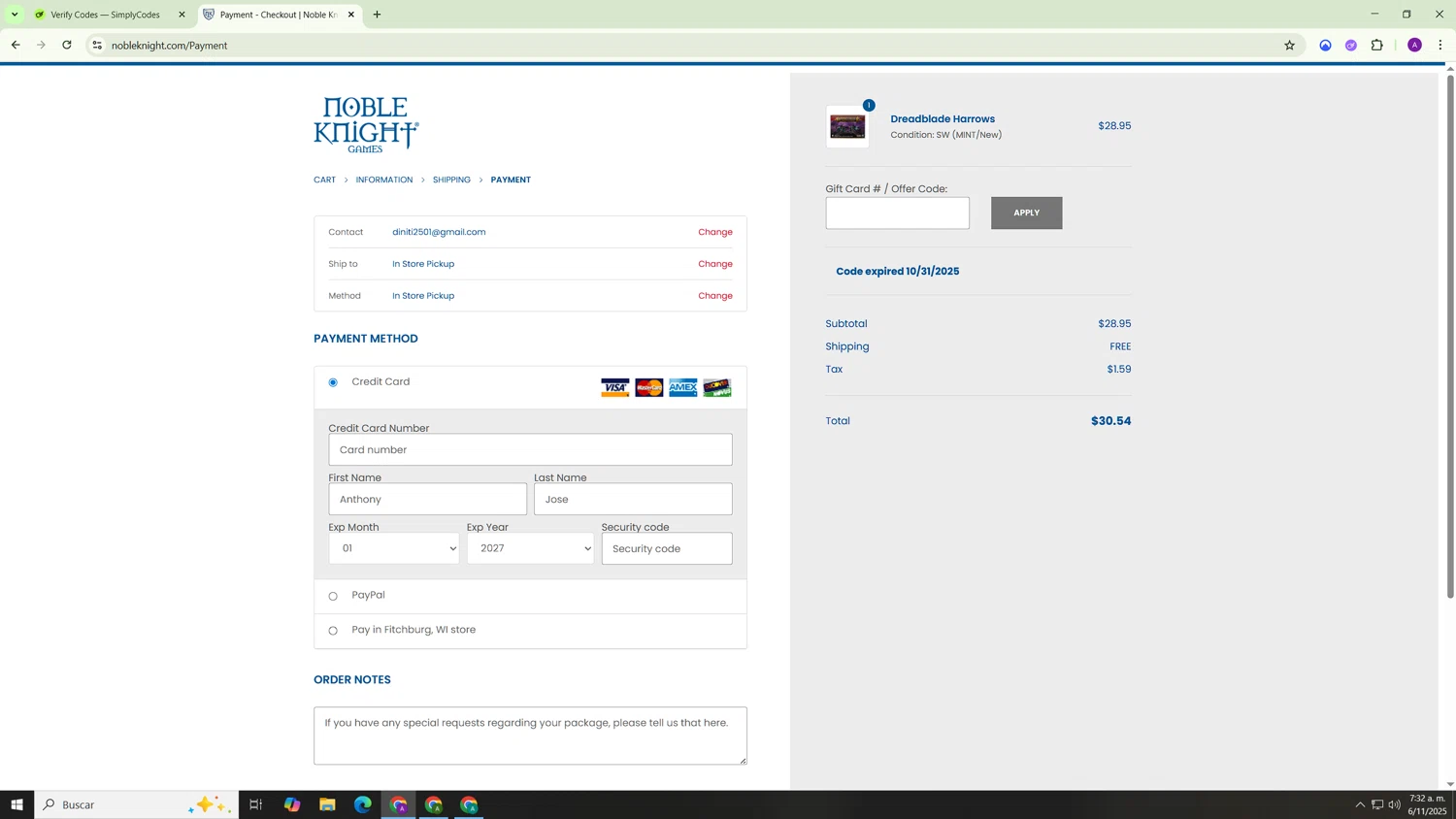Click the diniti2501@gmail.com email link
1456x819 pixels.
click(x=439, y=232)
